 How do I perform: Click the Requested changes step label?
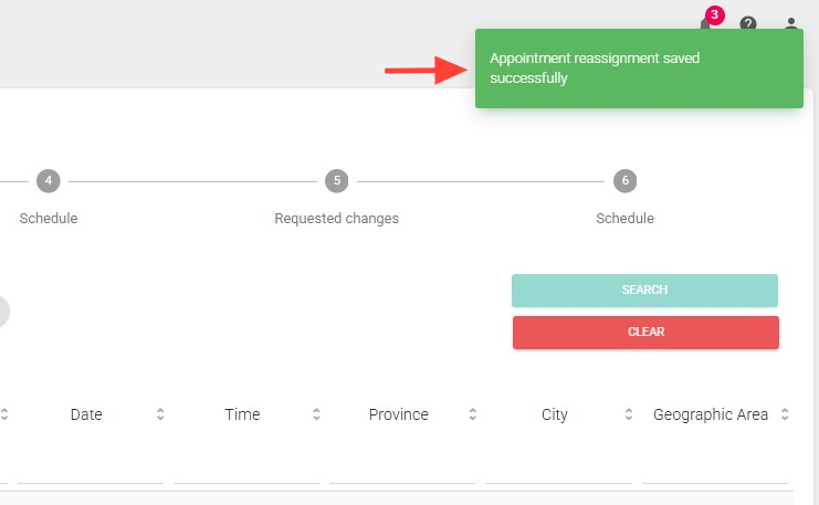(337, 218)
